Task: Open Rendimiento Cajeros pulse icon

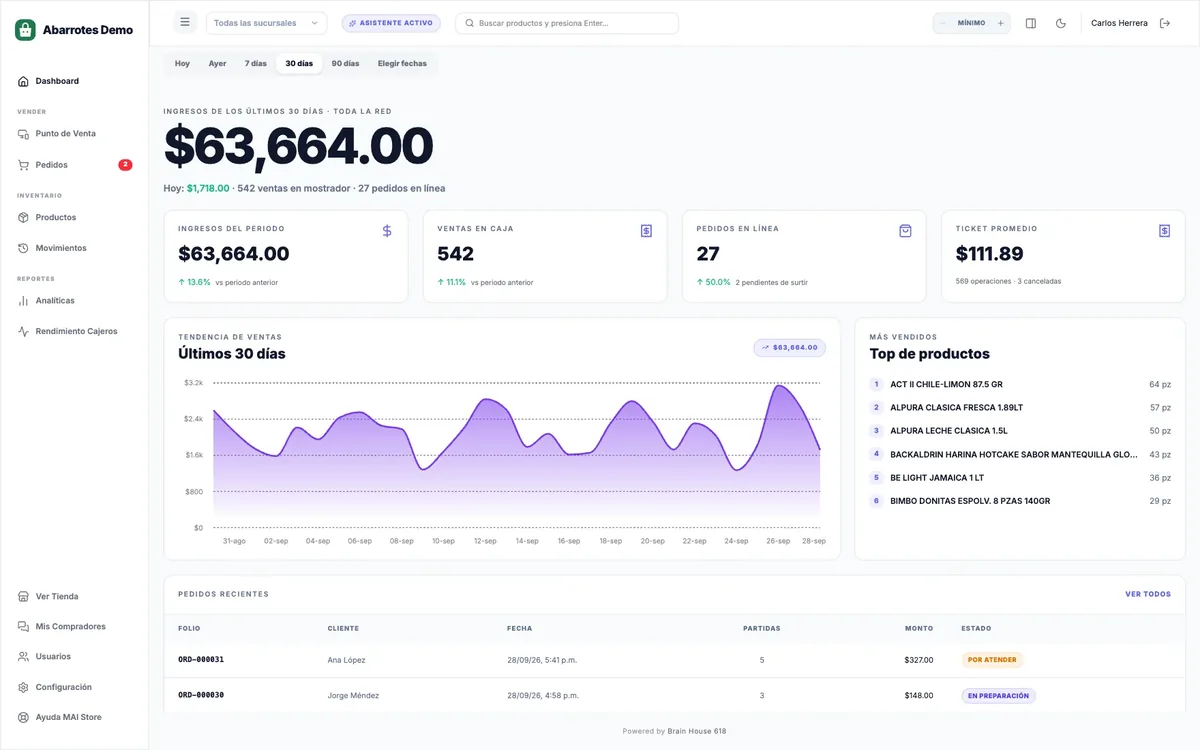Action: coord(24,331)
